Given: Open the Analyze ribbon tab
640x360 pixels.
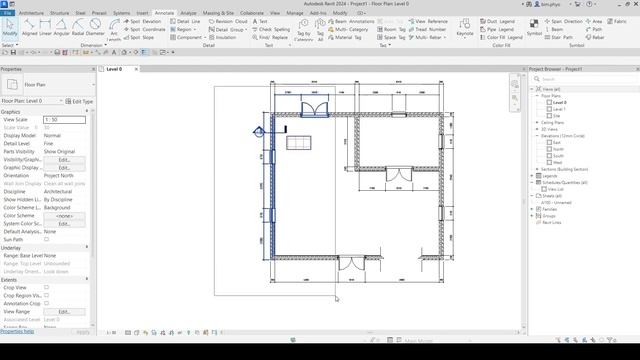Looking at the screenshot, I should (x=188, y=13).
